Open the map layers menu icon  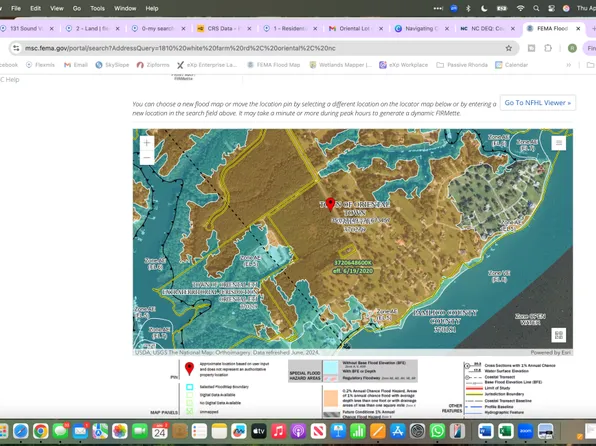point(558,143)
